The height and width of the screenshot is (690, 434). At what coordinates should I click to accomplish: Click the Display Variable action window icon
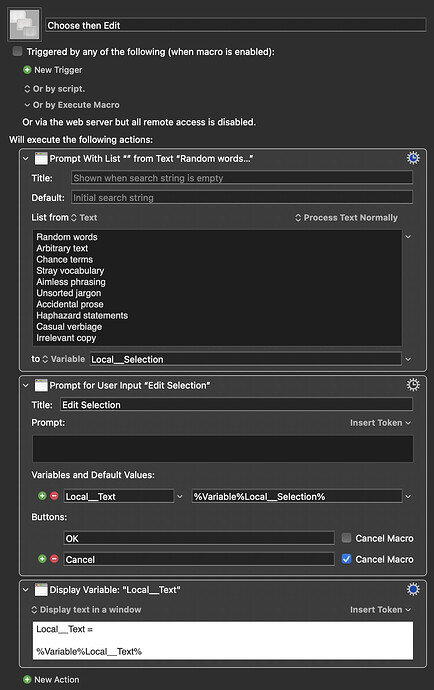[41, 590]
